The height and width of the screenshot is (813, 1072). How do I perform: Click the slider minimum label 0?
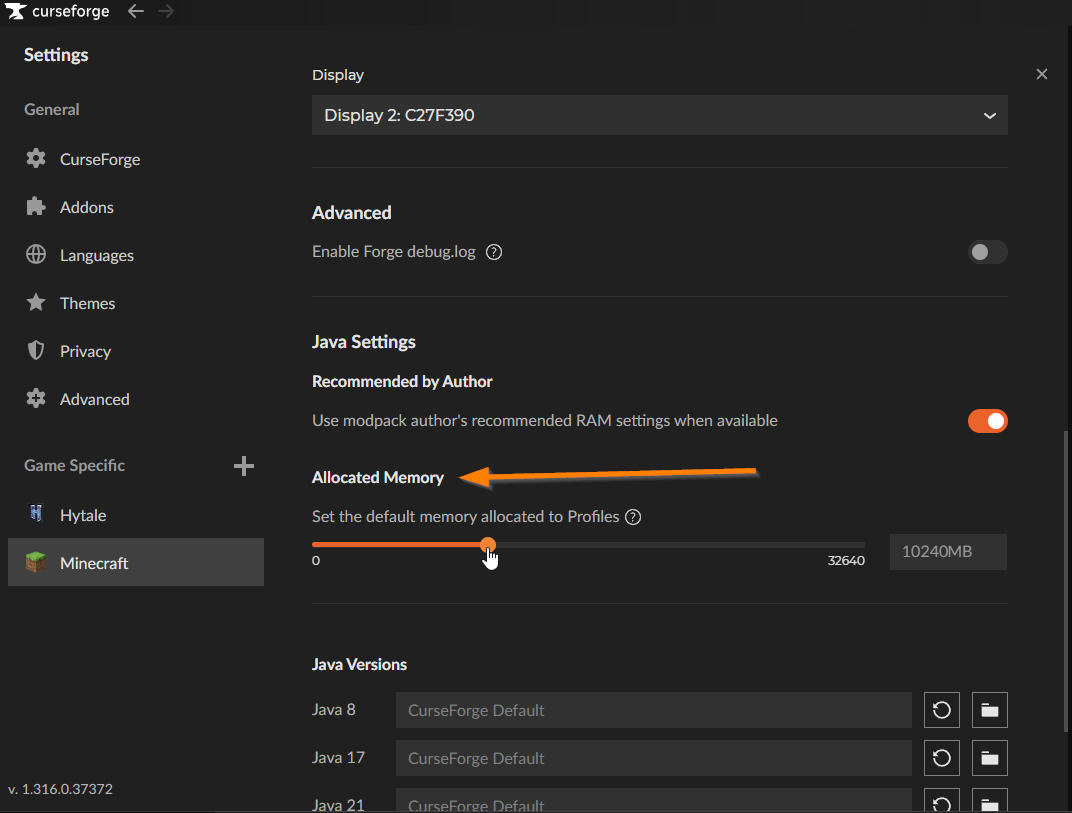pos(316,561)
